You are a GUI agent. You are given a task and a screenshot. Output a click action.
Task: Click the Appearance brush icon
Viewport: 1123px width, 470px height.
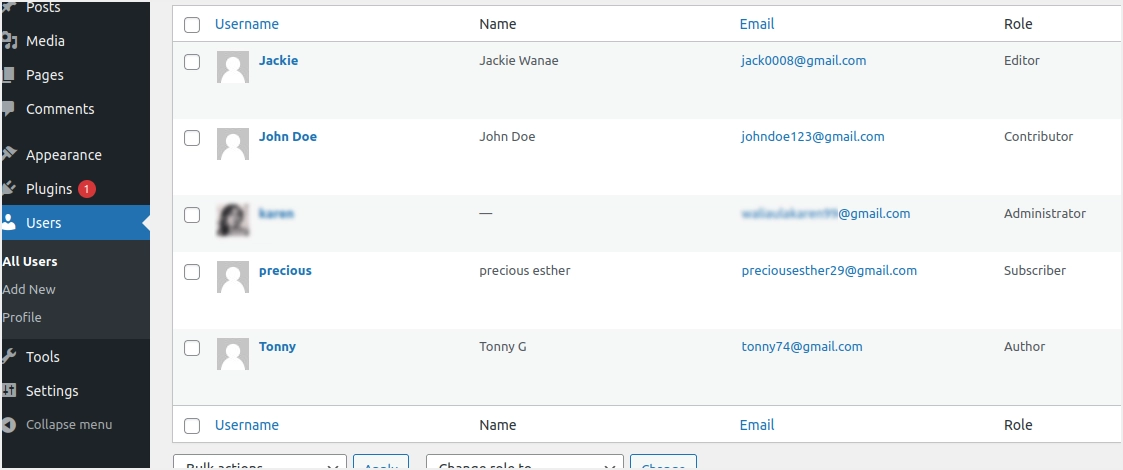pos(9,154)
